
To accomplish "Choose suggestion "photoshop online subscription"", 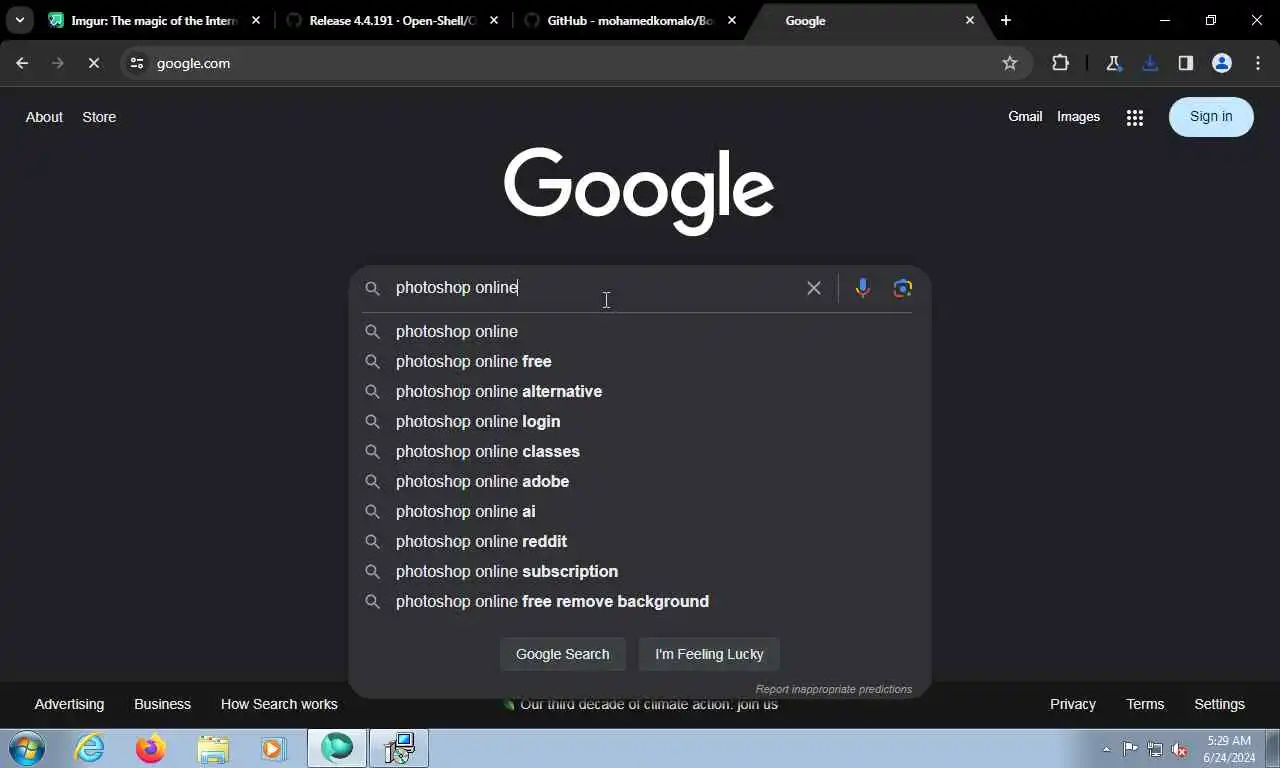I will point(640,571).
